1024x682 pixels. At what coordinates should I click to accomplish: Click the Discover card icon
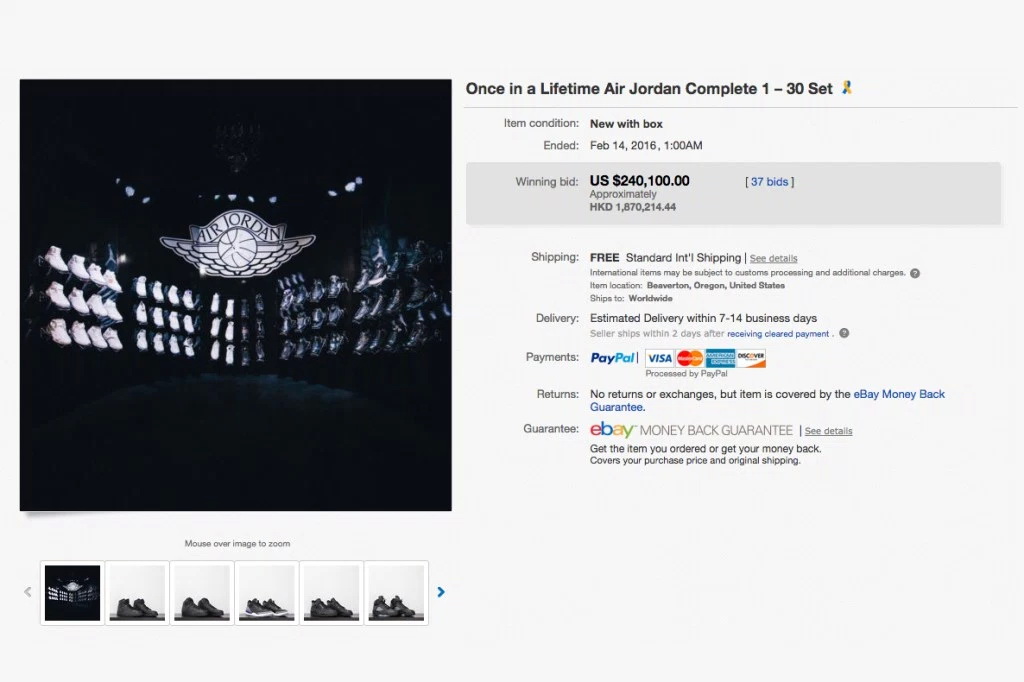point(750,358)
